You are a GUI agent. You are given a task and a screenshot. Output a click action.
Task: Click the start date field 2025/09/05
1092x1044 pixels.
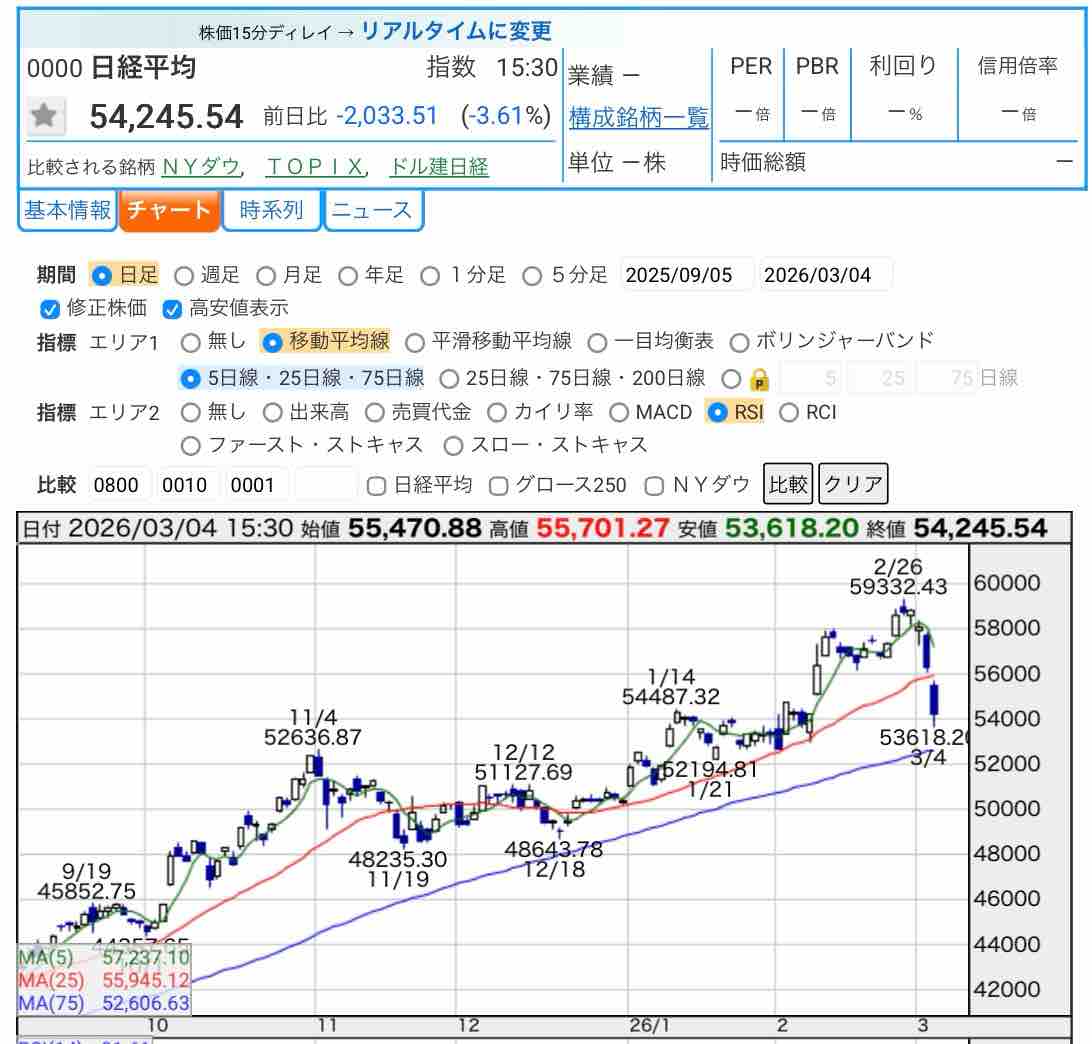[x=687, y=276]
